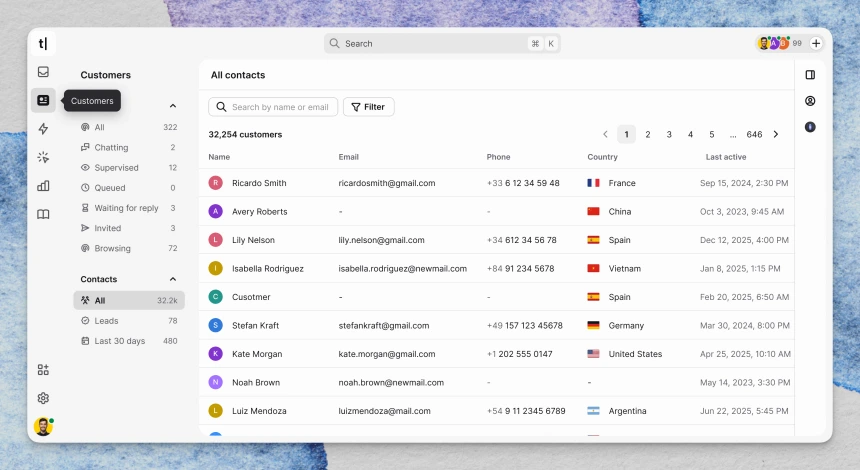Image resolution: width=860 pixels, height=470 pixels.
Task: Collapse the top chats section chevron
Action: click(173, 105)
